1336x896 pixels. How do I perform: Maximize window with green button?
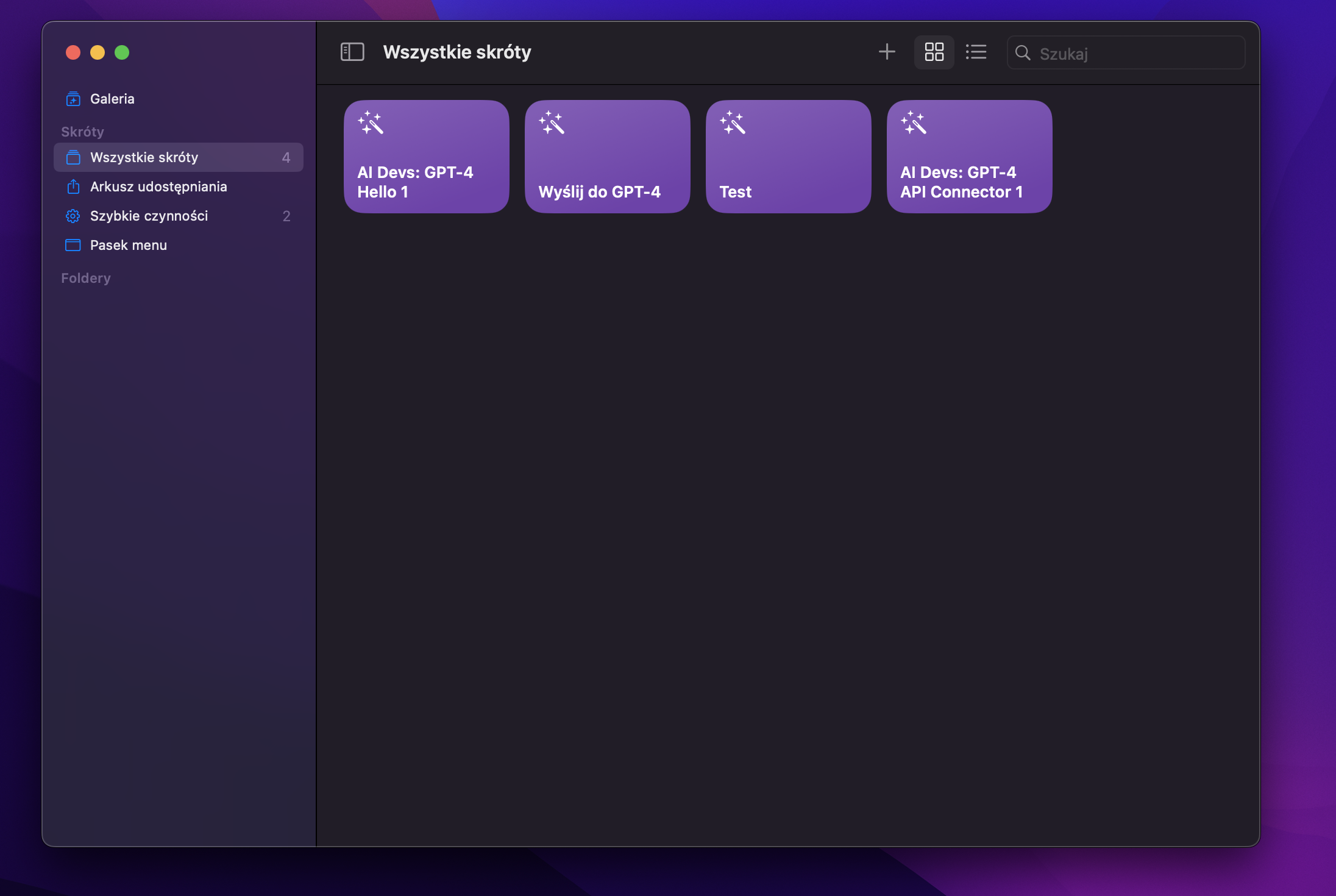coord(122,52)
